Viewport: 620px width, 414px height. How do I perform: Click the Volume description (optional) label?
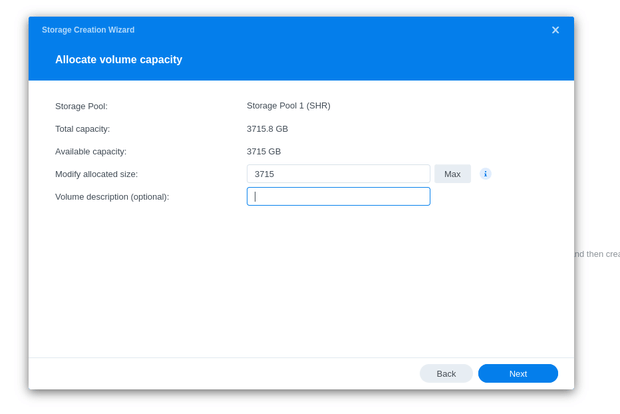tap(112, 197)
